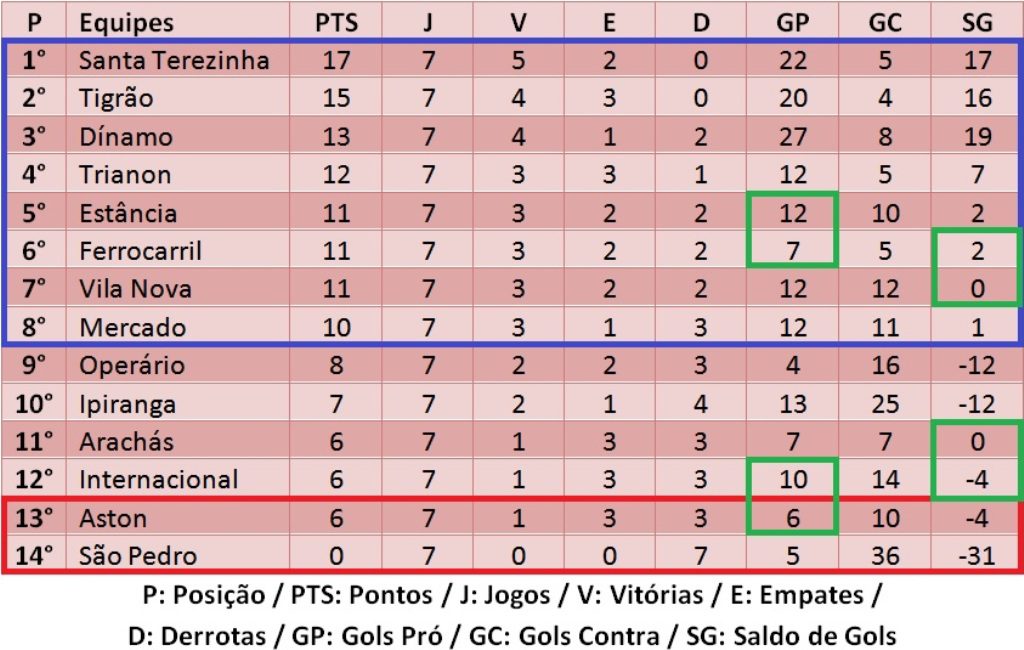Image resolution: width=1024 pixels, height=650 pixels.
Task: Select the GC column header
Action: click(885, 23)
